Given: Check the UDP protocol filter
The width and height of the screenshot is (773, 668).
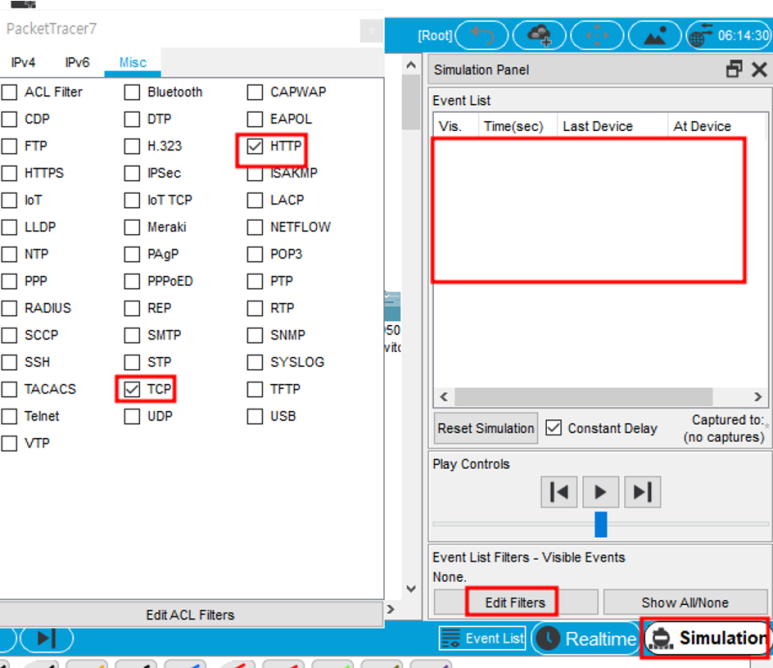Looking at the screenshot, I should (x=132, y=416).
